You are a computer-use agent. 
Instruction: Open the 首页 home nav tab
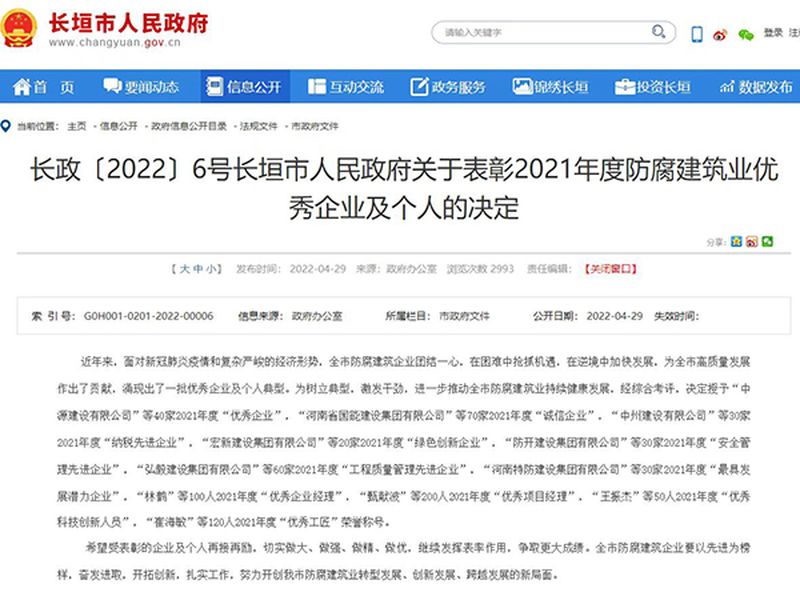coord(44,87)
